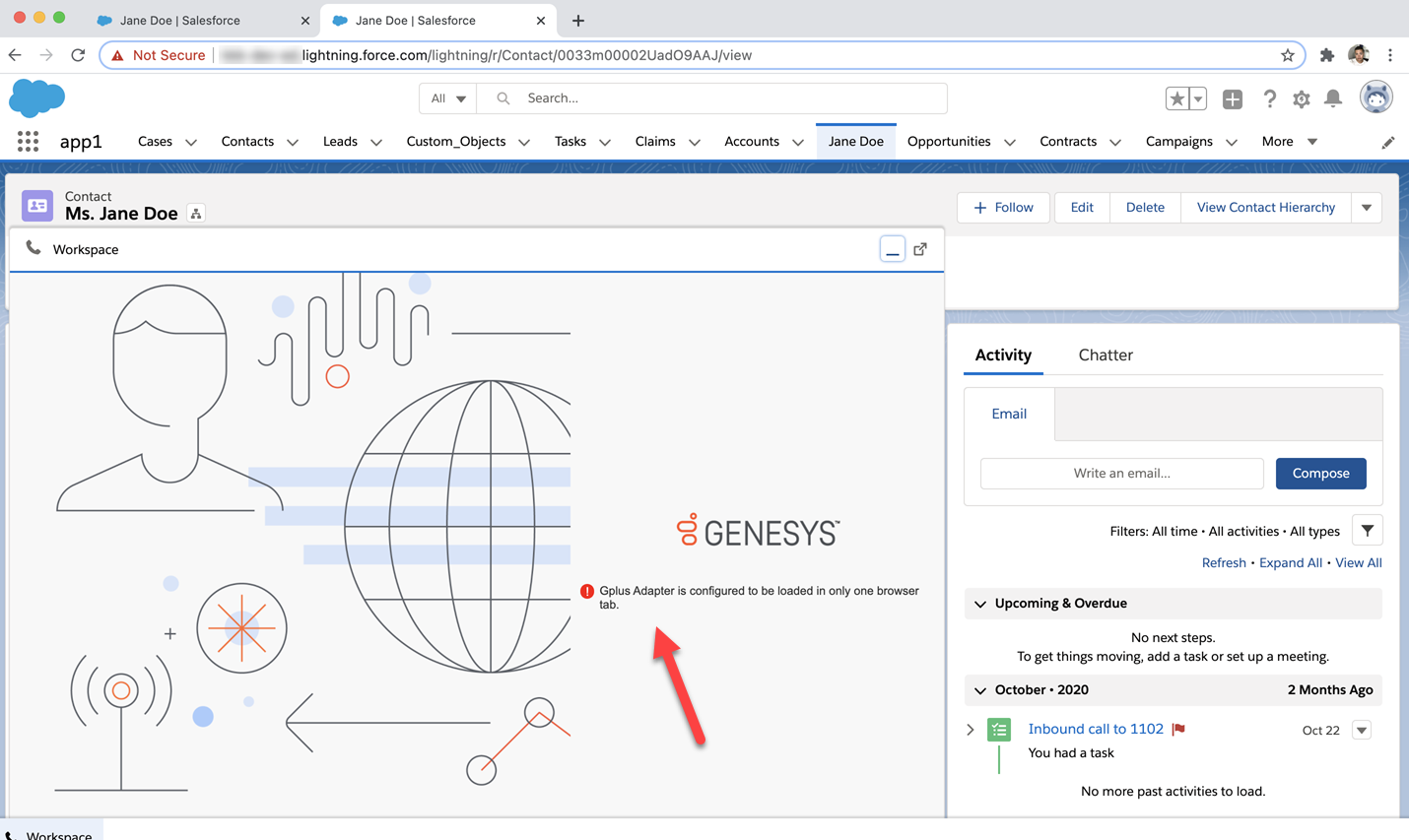Click the Write an email field
Image resolution: width=1409 pixels, height=840 pixels.
coord(1121,474)
